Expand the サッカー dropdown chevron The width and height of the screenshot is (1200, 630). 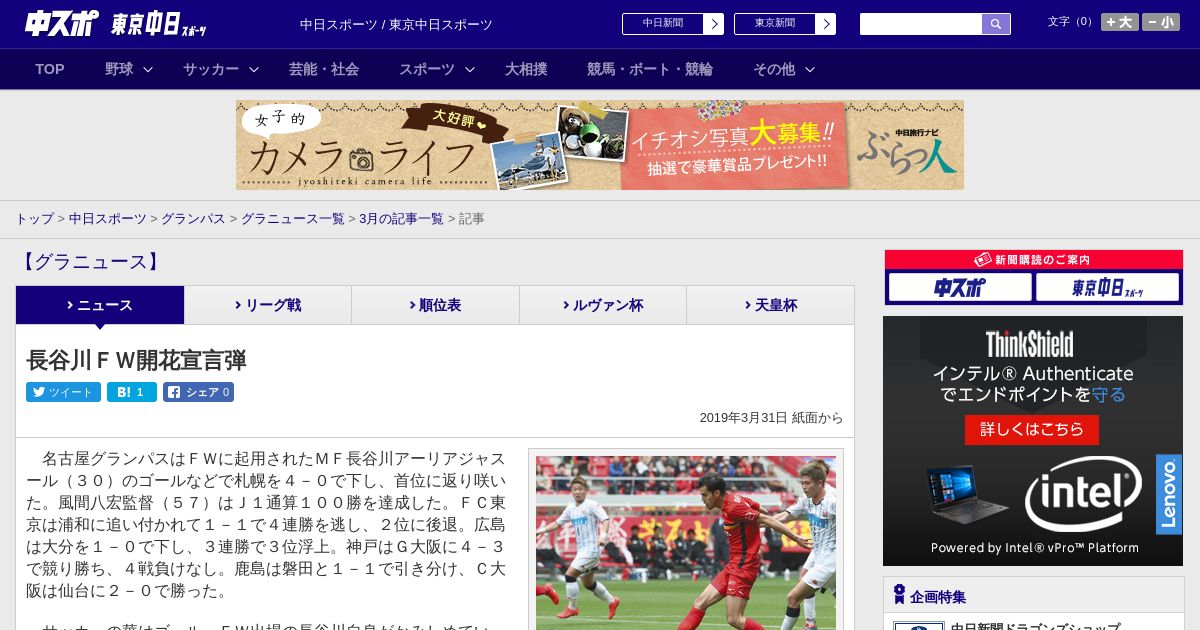[254, 69]
